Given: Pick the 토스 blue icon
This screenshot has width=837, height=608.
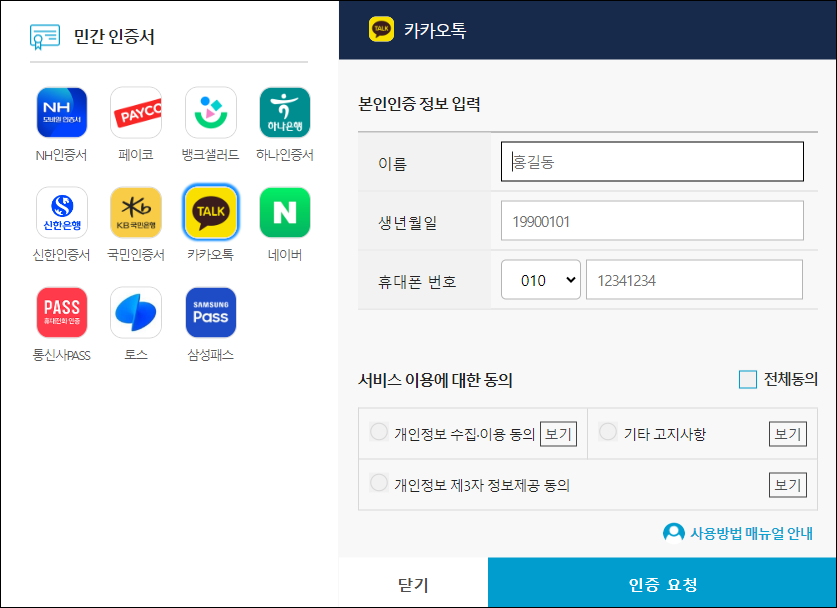Looking at the screenshot, I should tap(136, 312).
